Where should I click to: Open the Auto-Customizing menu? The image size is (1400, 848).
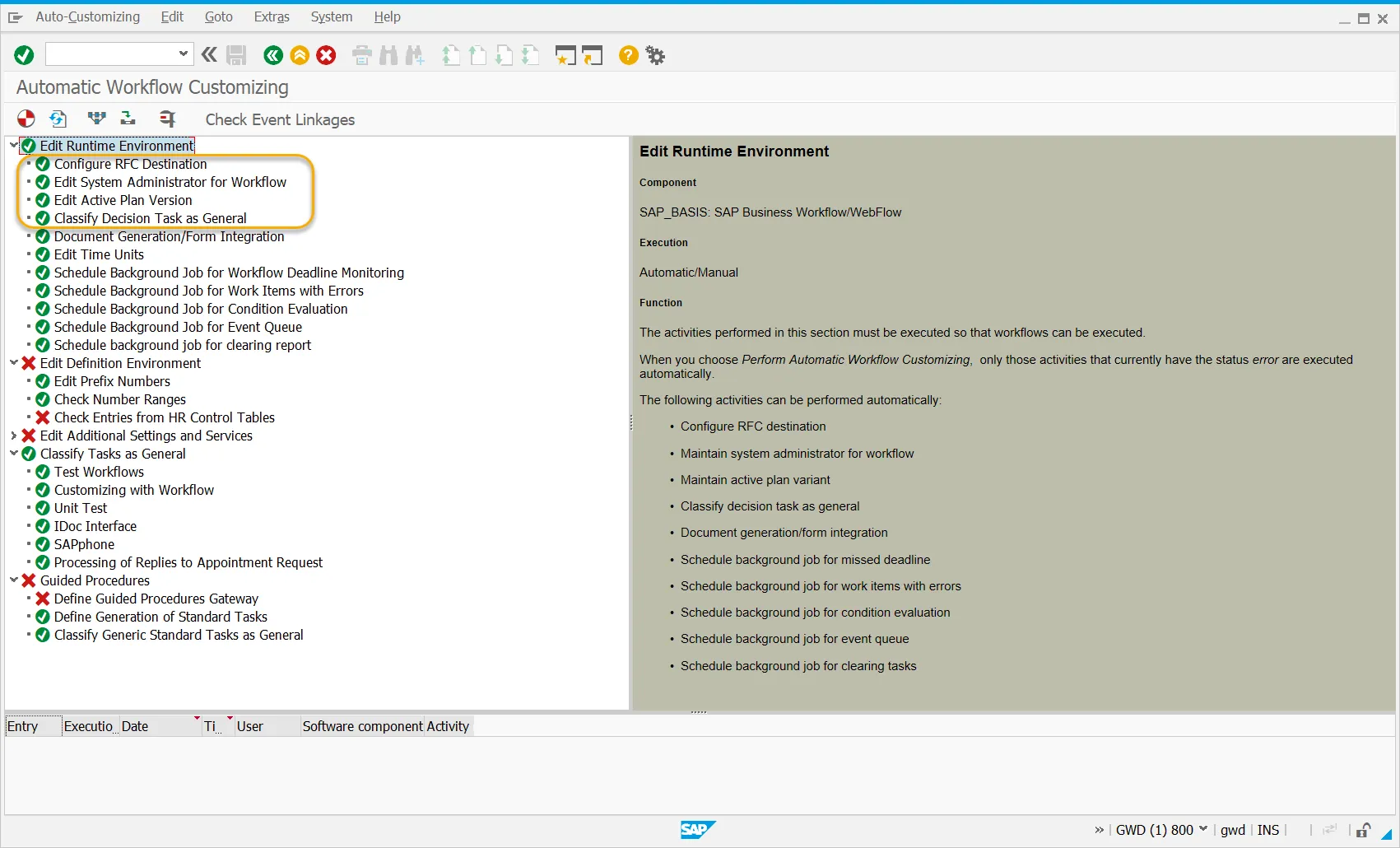[87, 16]
